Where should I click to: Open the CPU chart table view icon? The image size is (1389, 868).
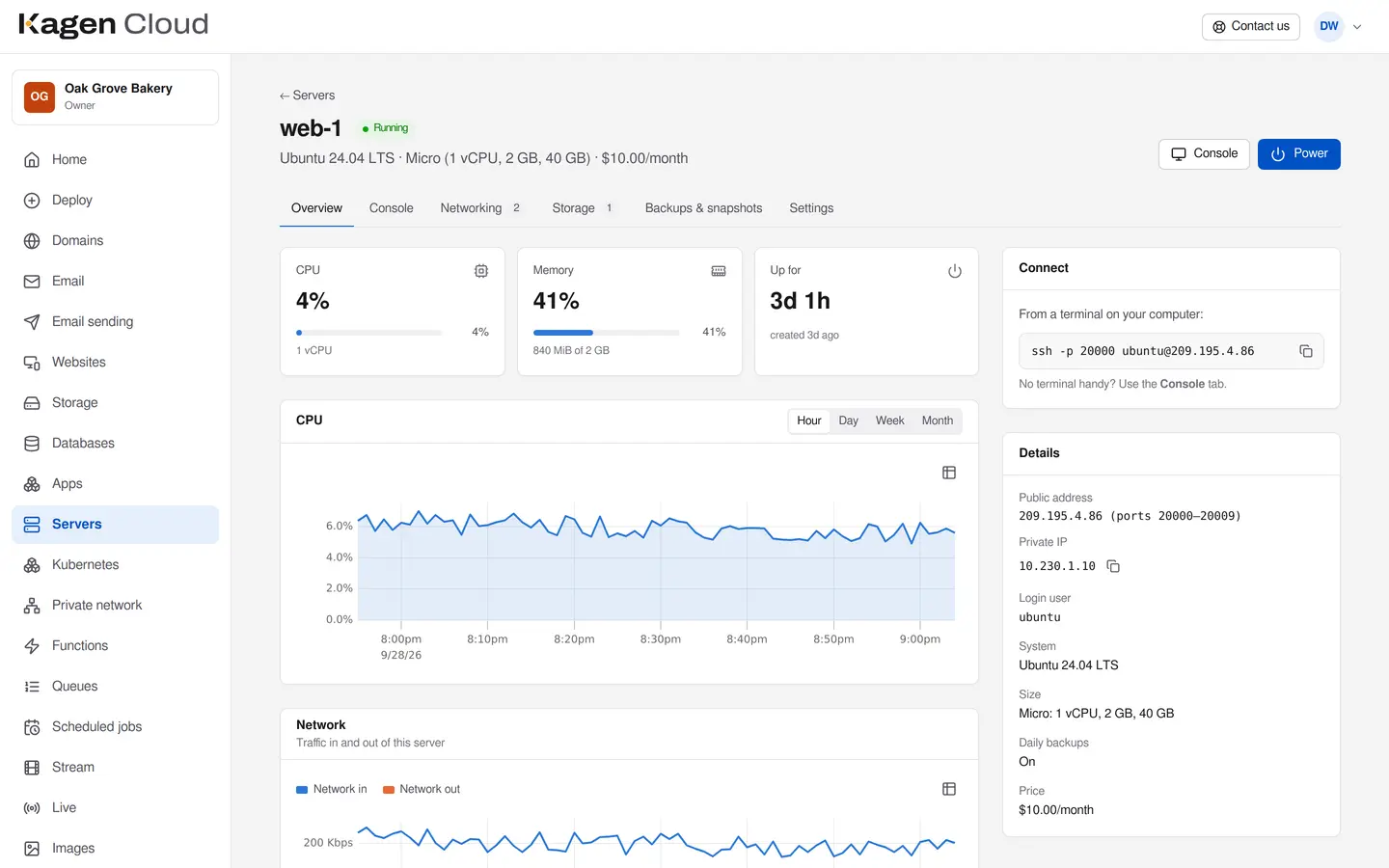tap(949, 473)
